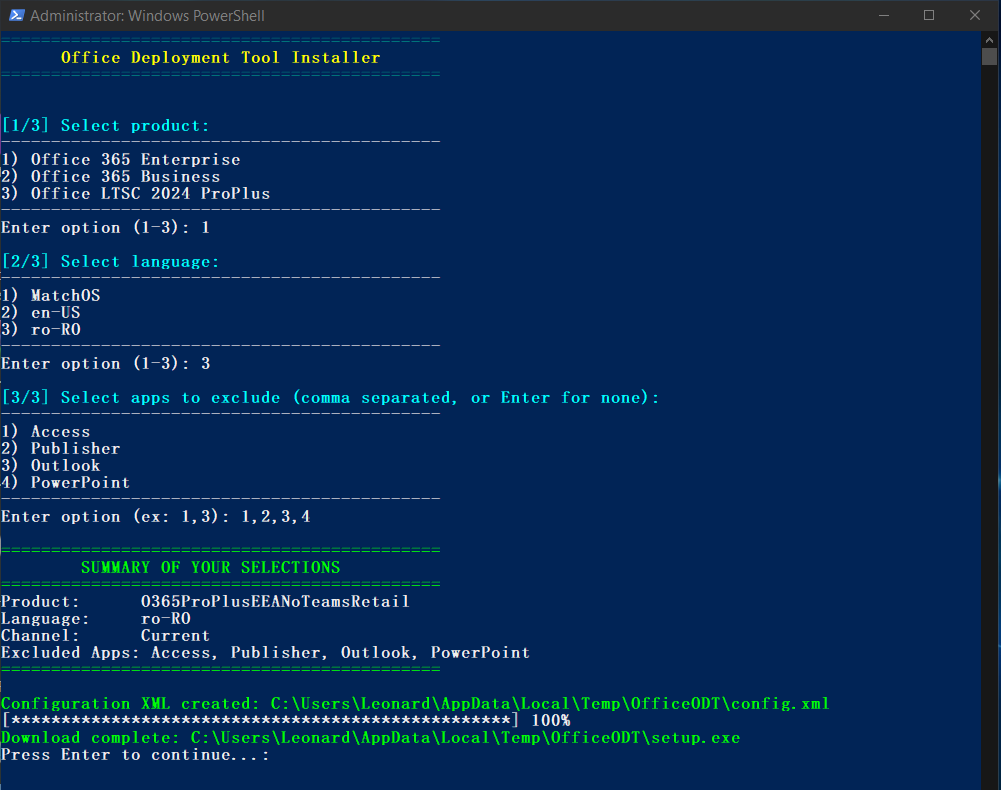The width and height of the screenshot is (1001, 790).
Task: Click the 'Access' app option line
Action: (46, 432)
